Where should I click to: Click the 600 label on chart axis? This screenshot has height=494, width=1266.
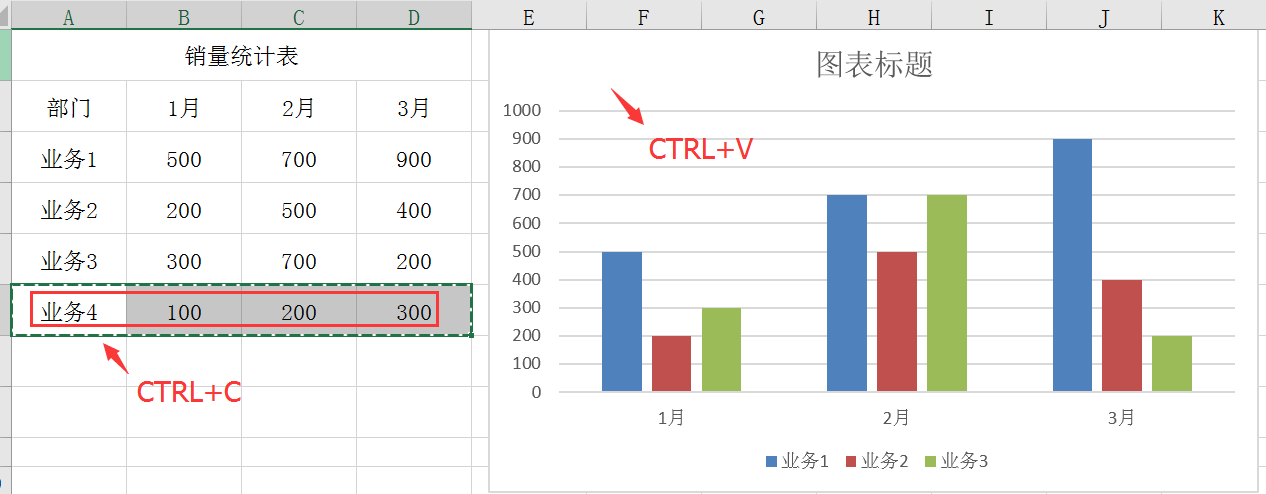[x=527, y=224]
